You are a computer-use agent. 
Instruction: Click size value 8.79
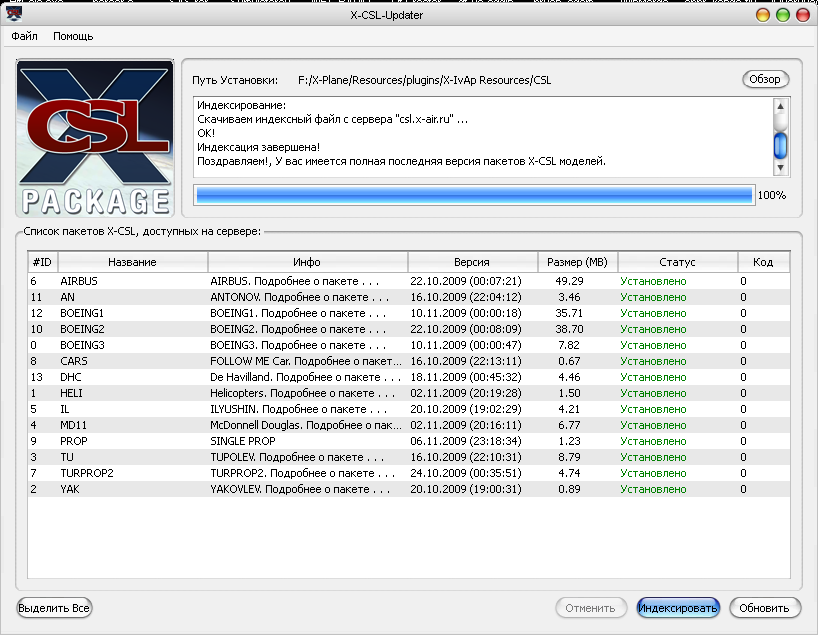coord(569,457)
